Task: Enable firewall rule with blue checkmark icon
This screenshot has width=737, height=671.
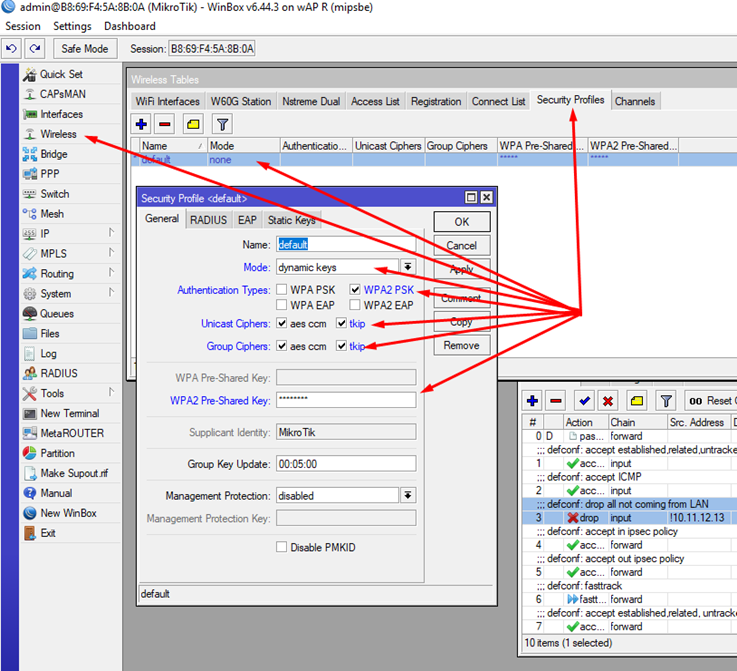Action: [x=584, y=401]
